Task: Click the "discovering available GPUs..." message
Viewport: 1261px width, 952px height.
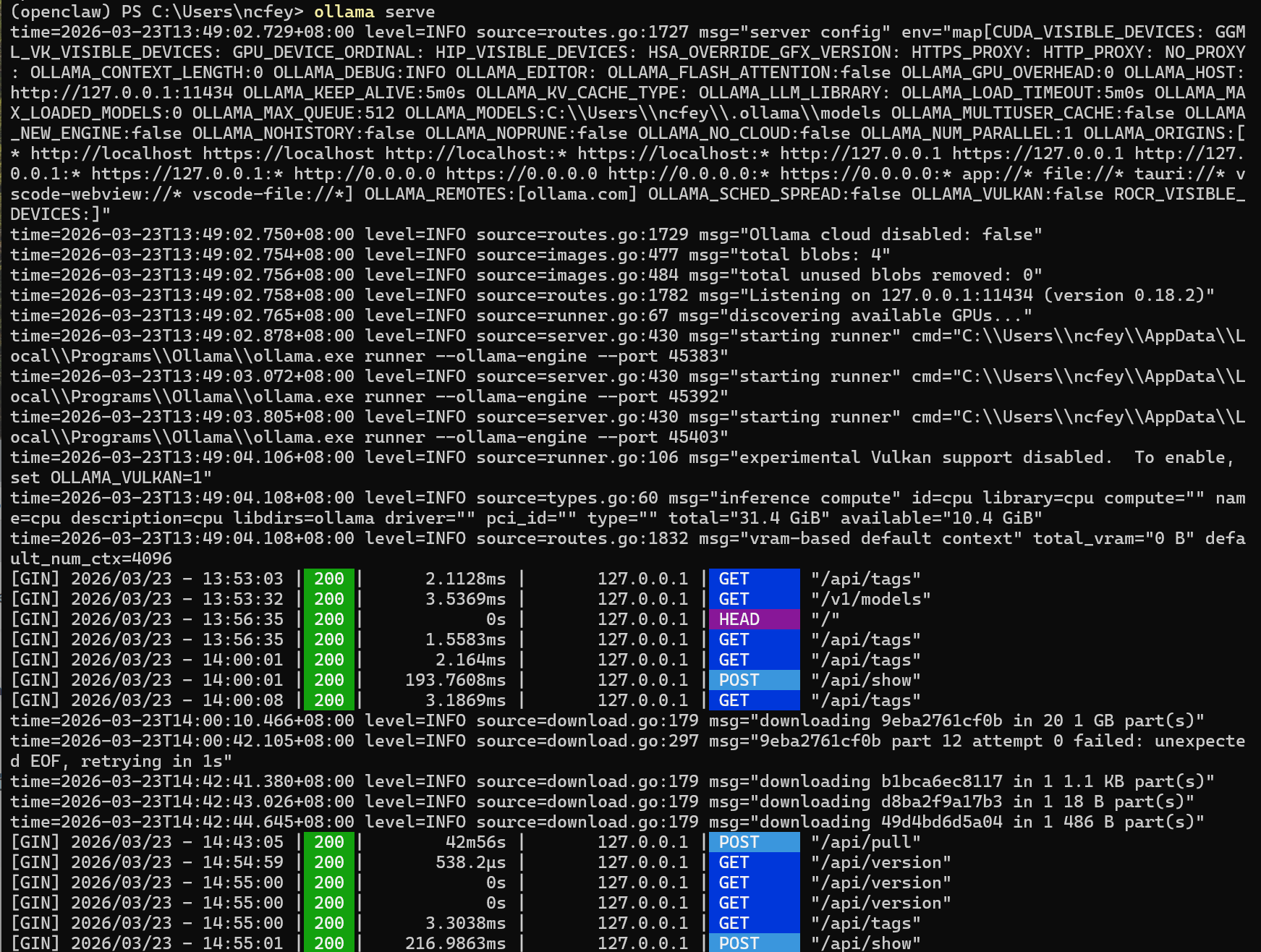Action: point(876,315)
